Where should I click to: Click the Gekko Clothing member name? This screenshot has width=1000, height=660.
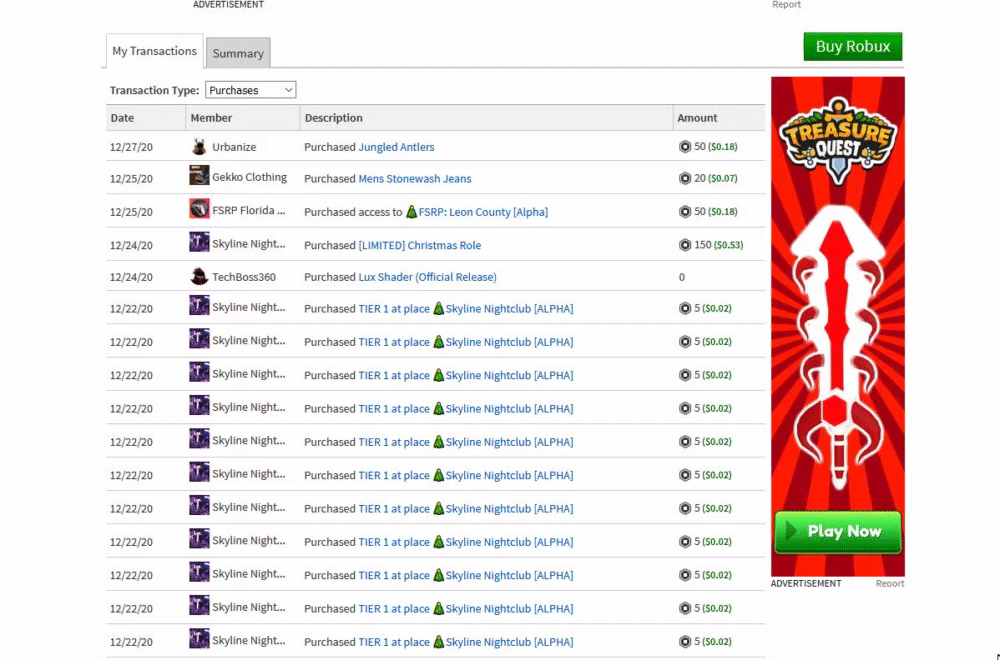point(249,177)
